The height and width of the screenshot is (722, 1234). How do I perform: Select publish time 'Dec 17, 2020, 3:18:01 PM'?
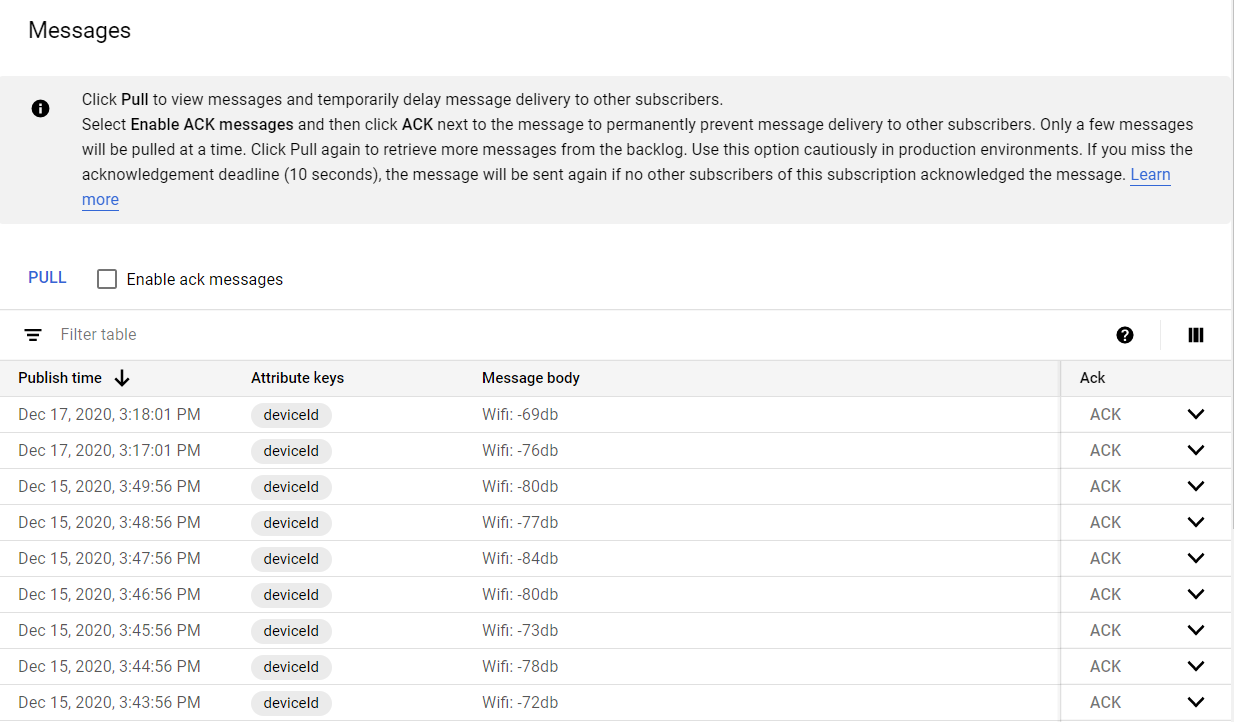109,415
